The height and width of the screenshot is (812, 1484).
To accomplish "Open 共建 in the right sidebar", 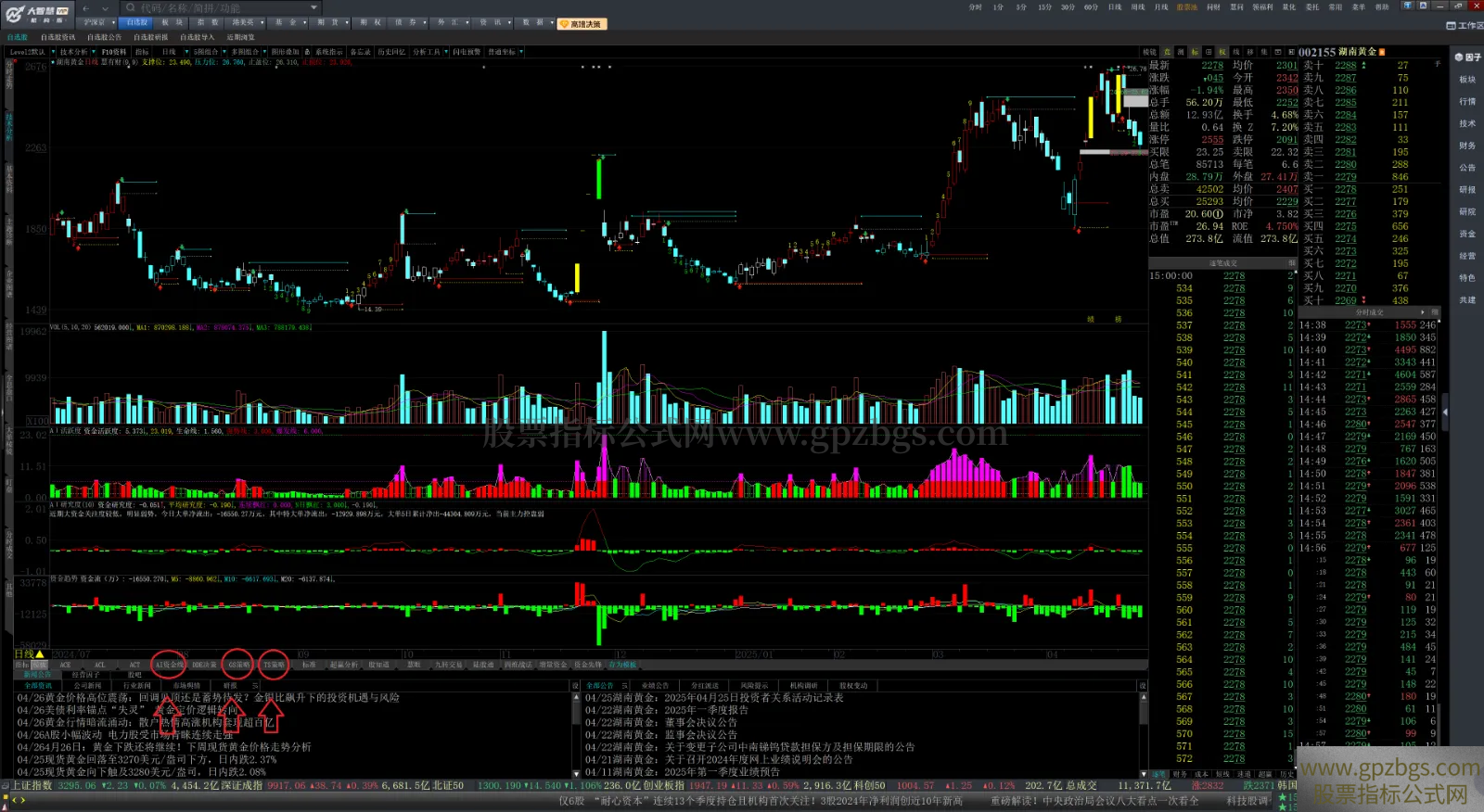I will (x=1467, y=300).
